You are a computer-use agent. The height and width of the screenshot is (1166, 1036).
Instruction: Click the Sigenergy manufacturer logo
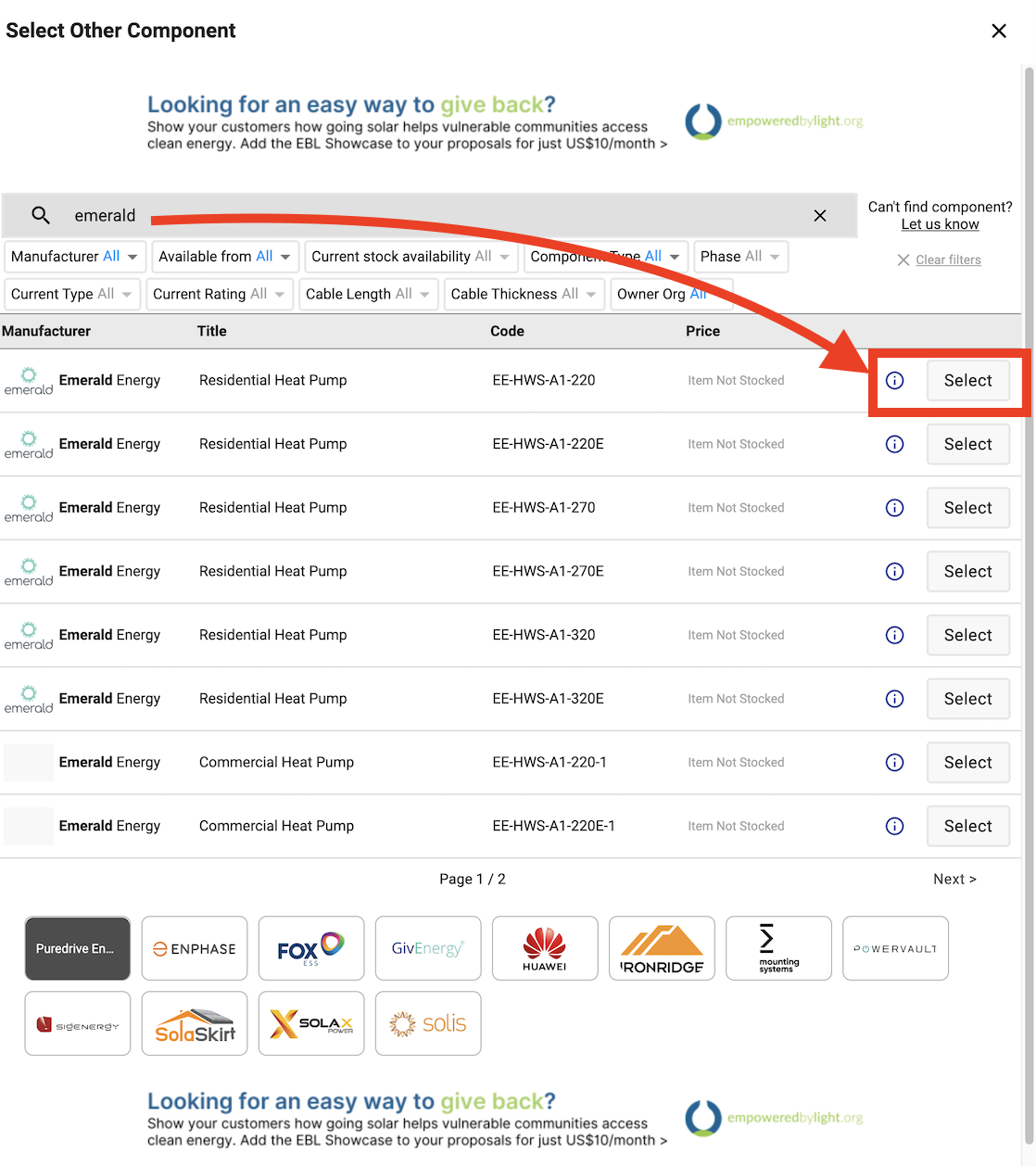coord(78,1023)
